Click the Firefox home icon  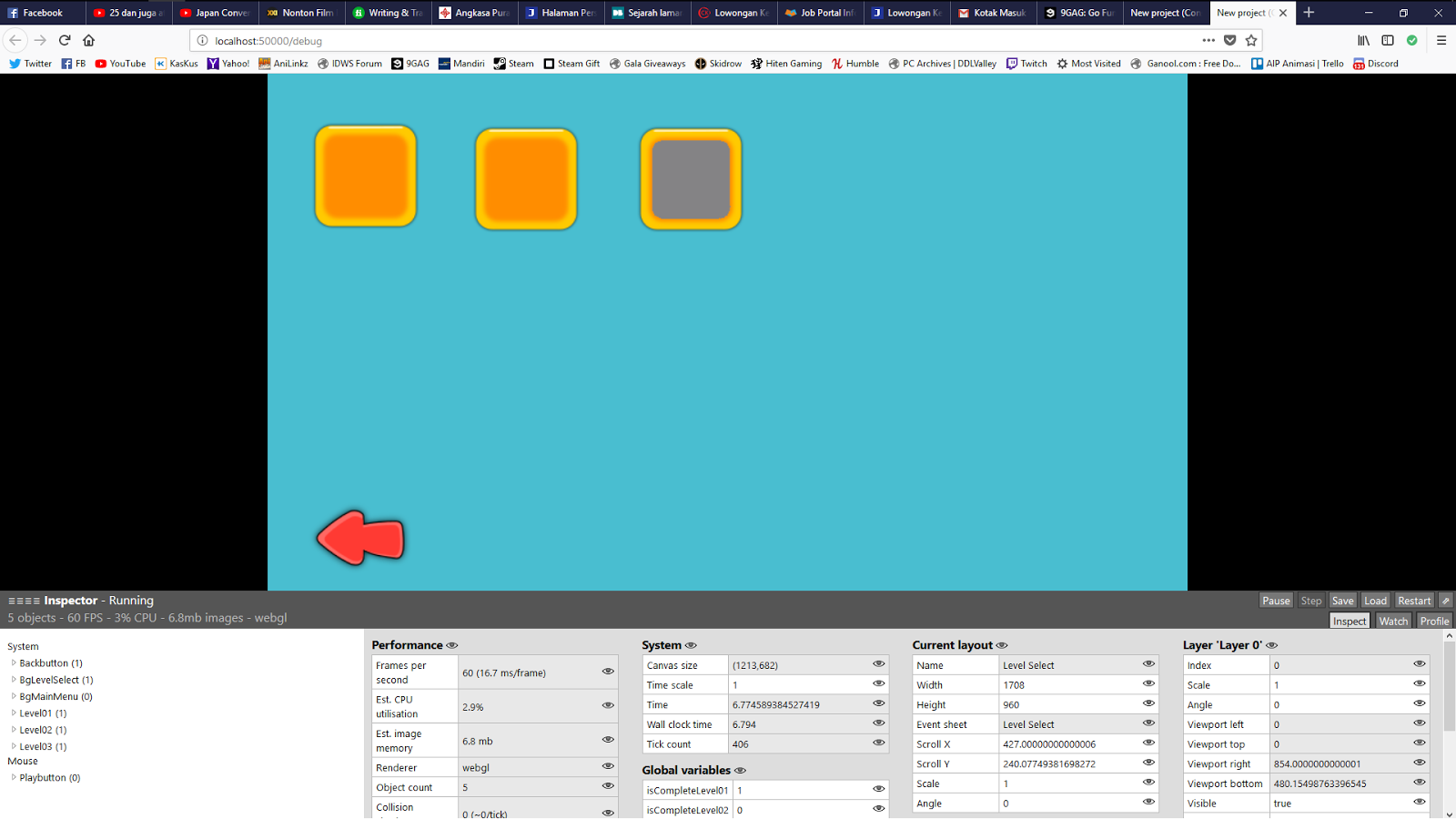click(x=87, y=41)
